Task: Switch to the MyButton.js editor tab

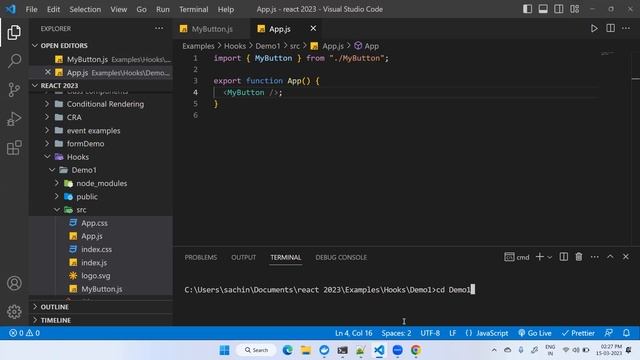Action: click(x=211, y=29)
